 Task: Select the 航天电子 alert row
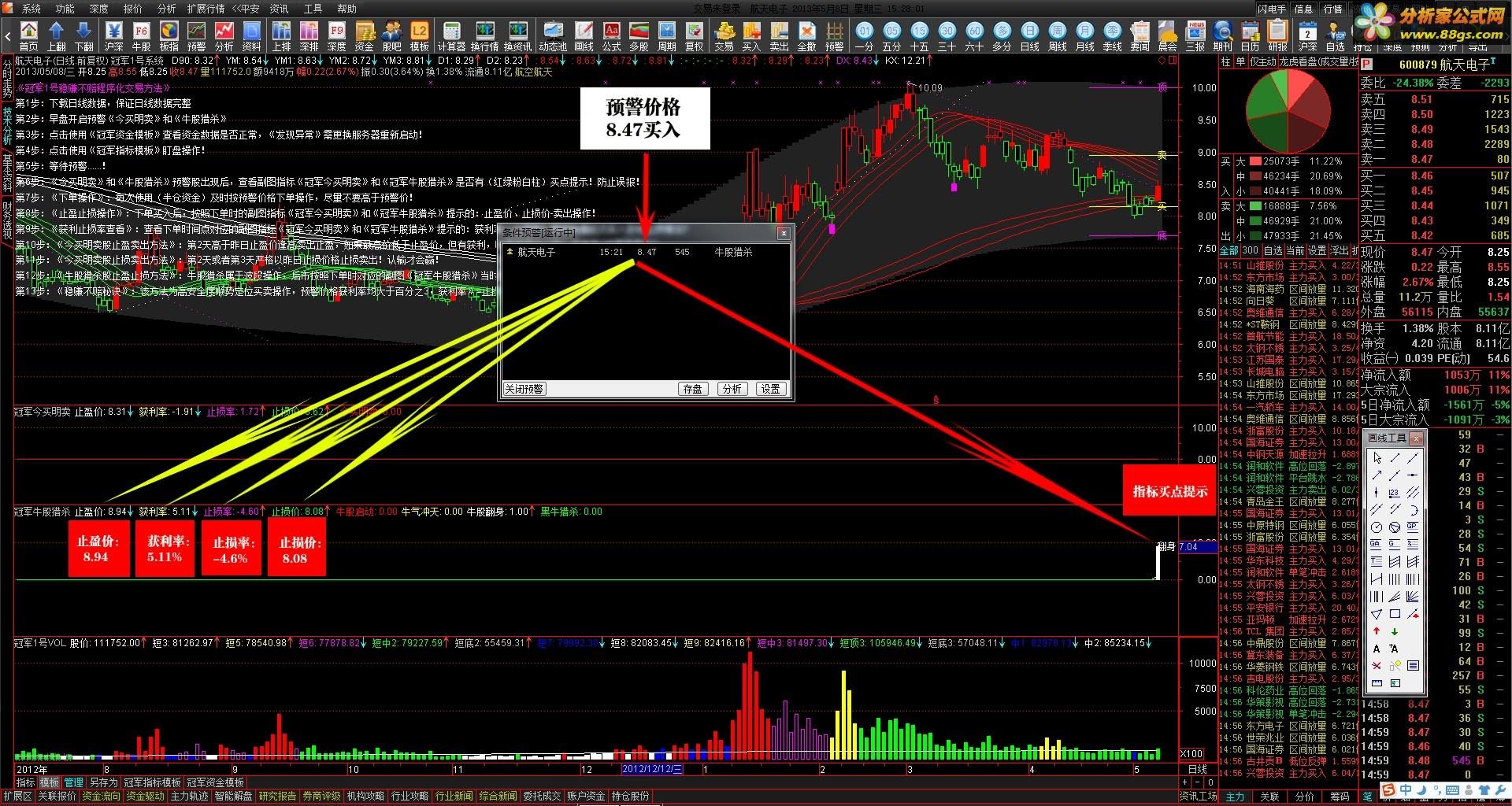646,252
